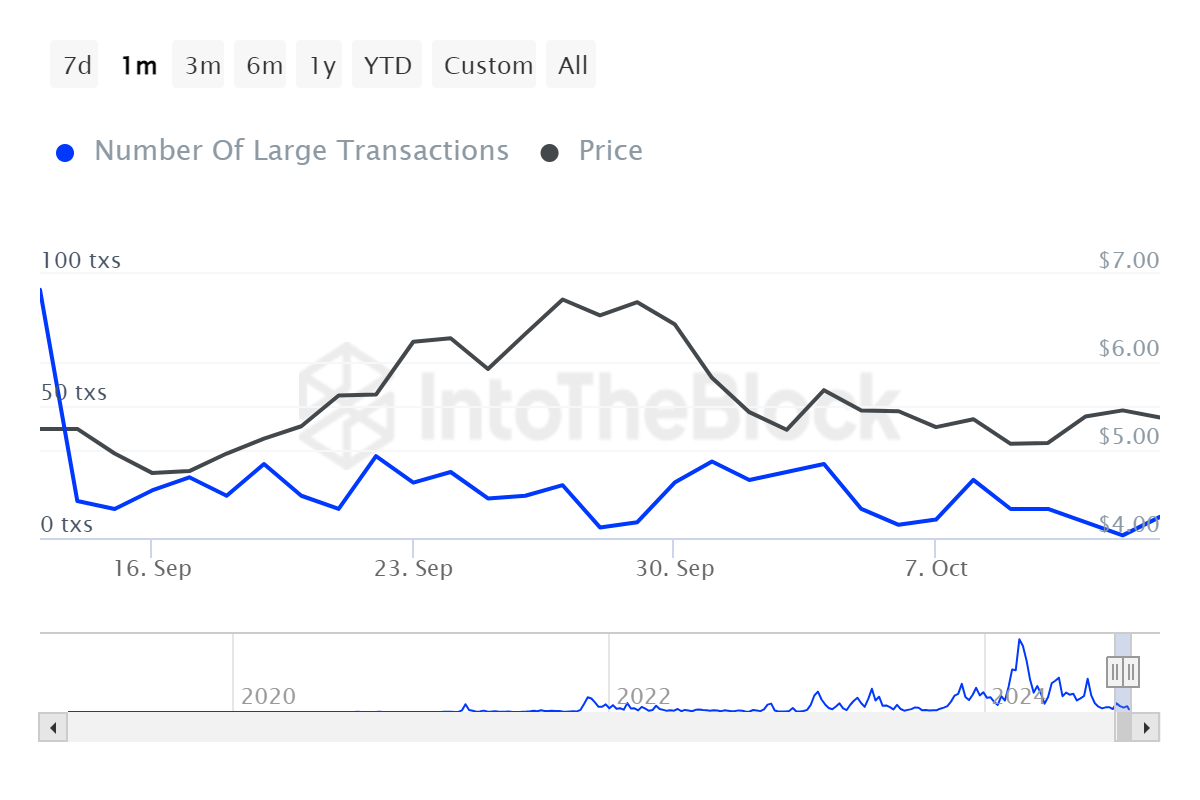Screen dimensions: 1200x800
Task: Choose the YTD range
Action: [387, 65]
